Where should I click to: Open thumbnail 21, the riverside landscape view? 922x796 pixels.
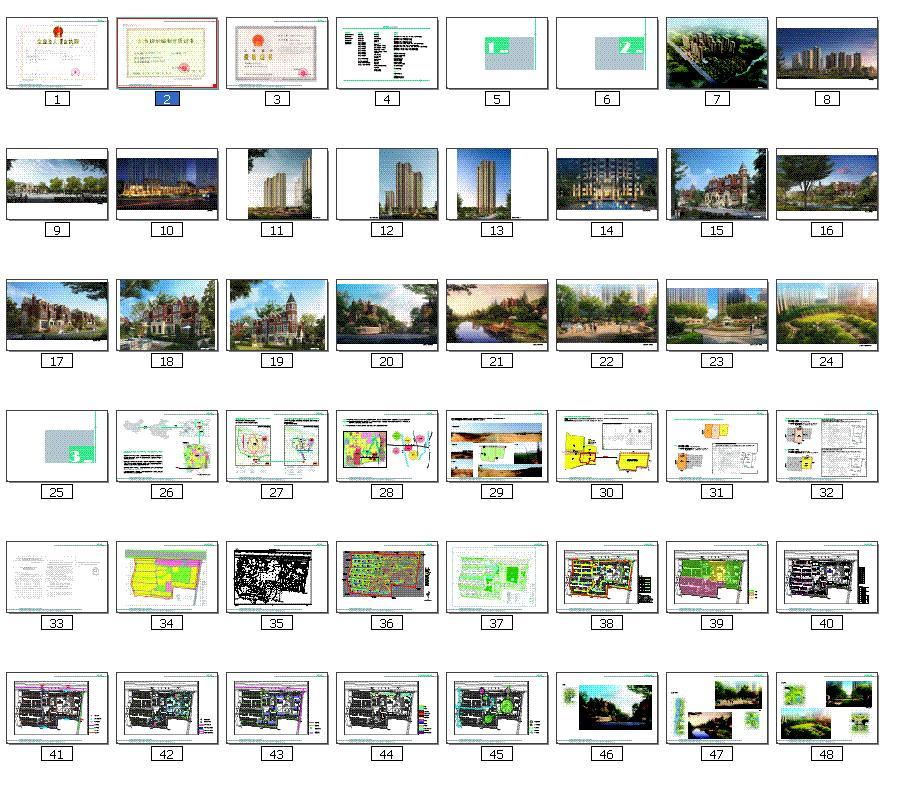(x=497, y=315)
